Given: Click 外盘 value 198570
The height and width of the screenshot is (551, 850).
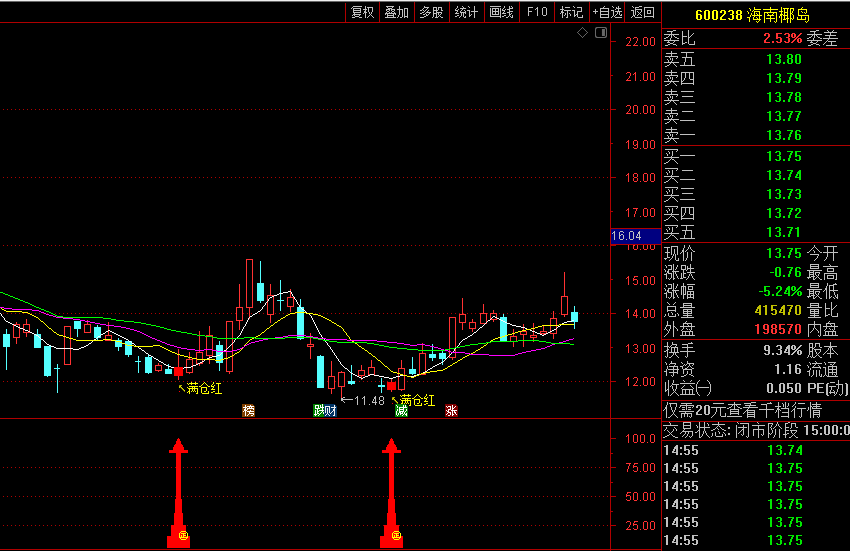Looking at the screenshot, I should [778, 329].
